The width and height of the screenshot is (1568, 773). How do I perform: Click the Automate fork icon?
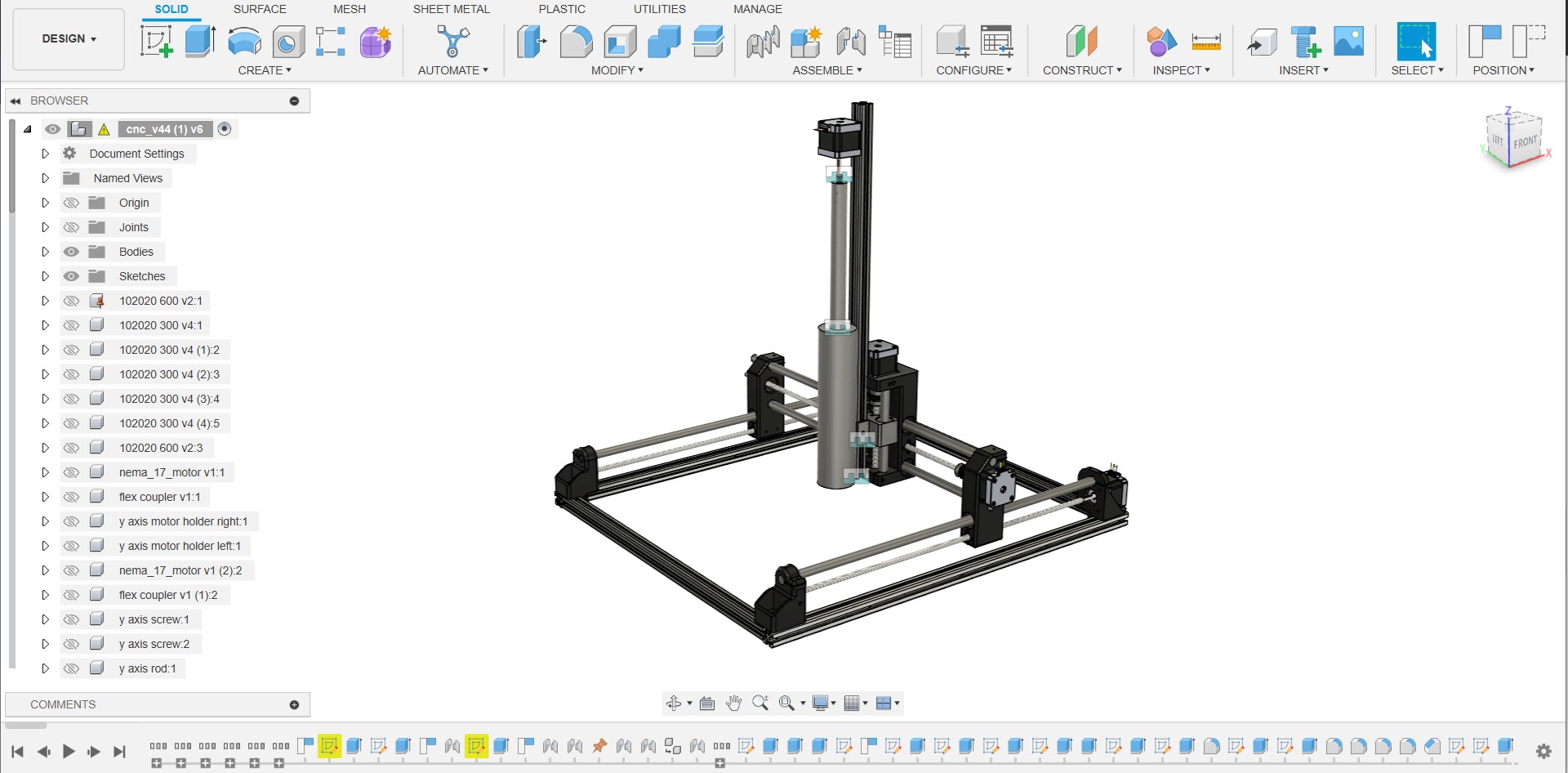tap(453, 41)
